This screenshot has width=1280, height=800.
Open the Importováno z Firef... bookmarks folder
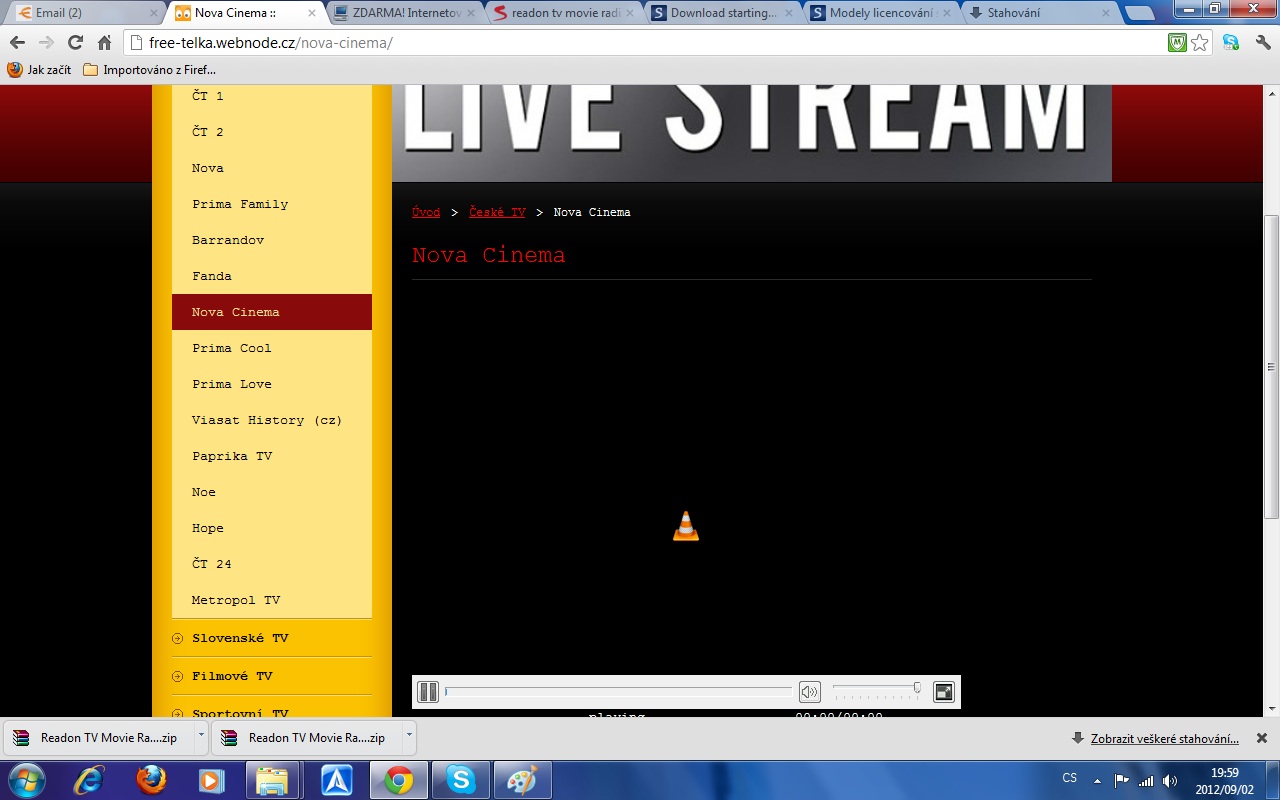tap(149, 70)
